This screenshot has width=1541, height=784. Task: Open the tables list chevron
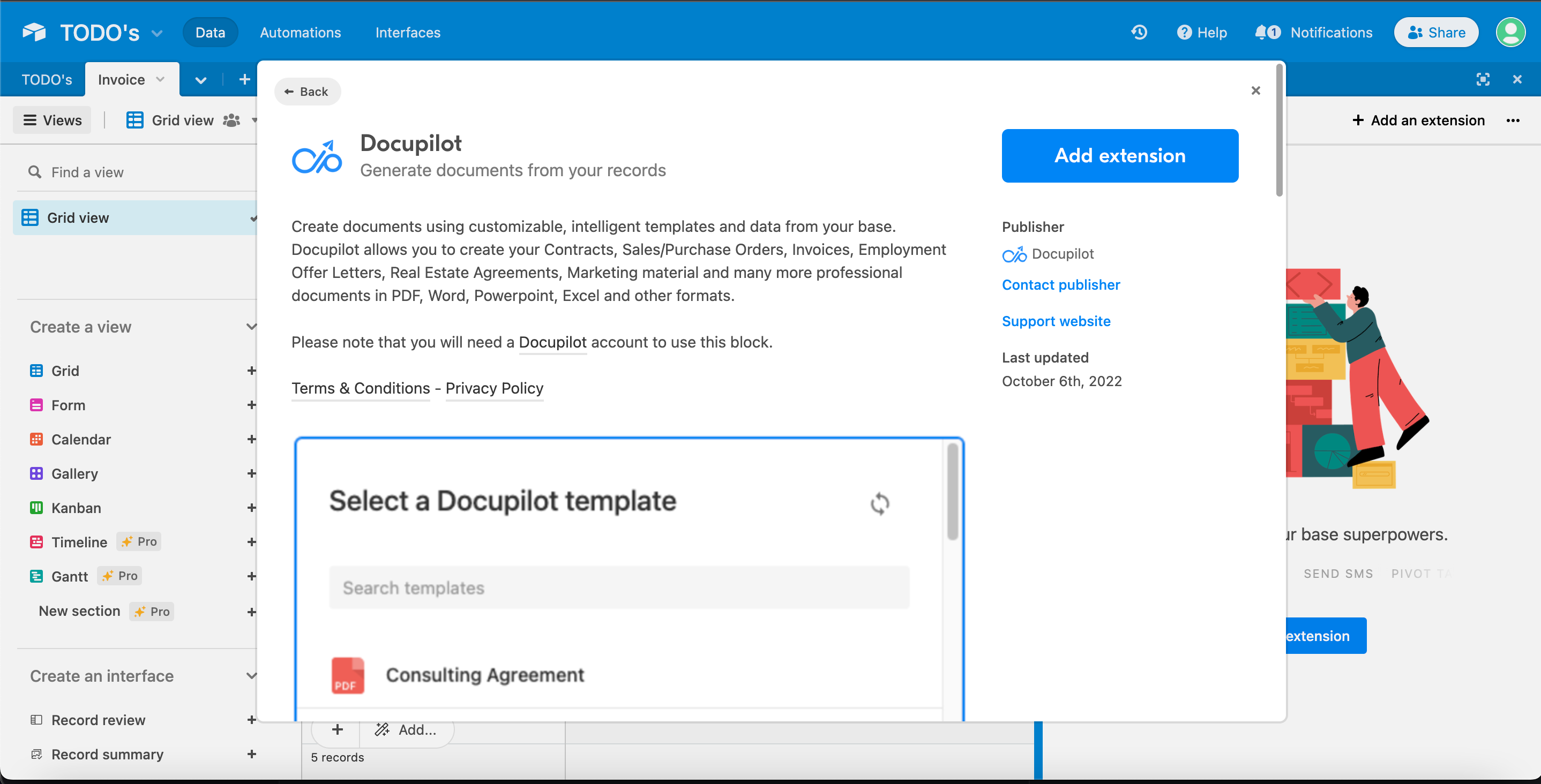[201, 80]
